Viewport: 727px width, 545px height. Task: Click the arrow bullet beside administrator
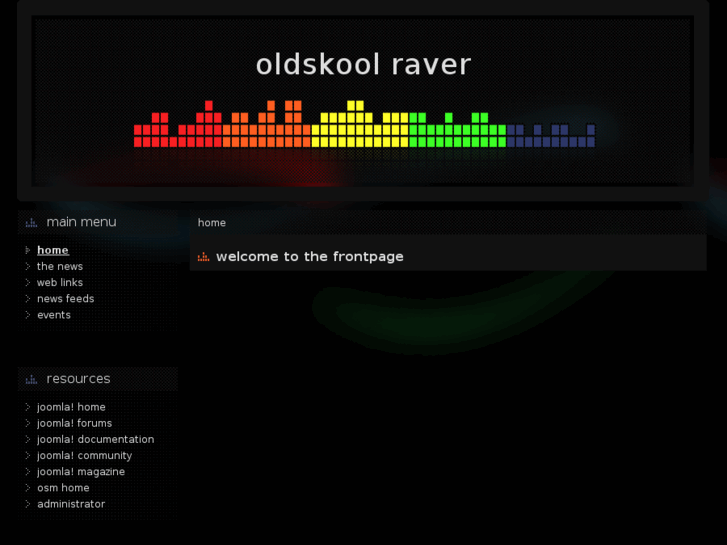(x=27, y=504)
